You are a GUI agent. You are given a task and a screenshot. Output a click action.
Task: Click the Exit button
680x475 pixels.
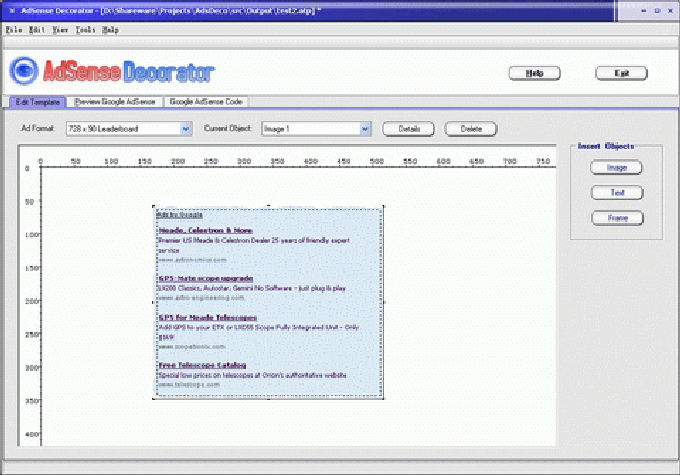click(621, 73)
